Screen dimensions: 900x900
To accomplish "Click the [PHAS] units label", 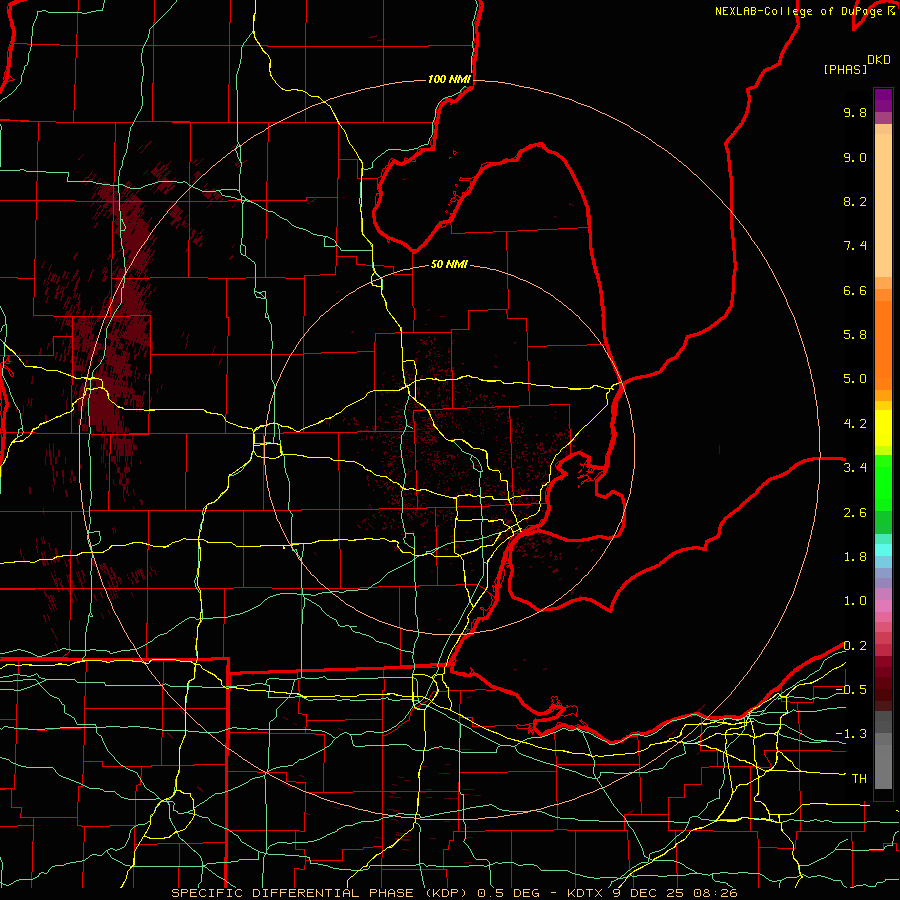I will coord(845,69).
